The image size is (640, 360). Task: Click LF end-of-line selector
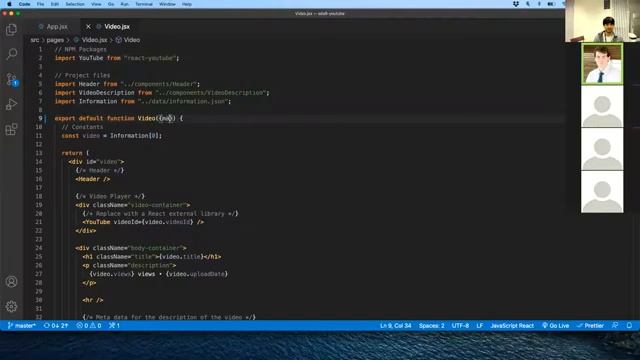click(x=480, y=326)
